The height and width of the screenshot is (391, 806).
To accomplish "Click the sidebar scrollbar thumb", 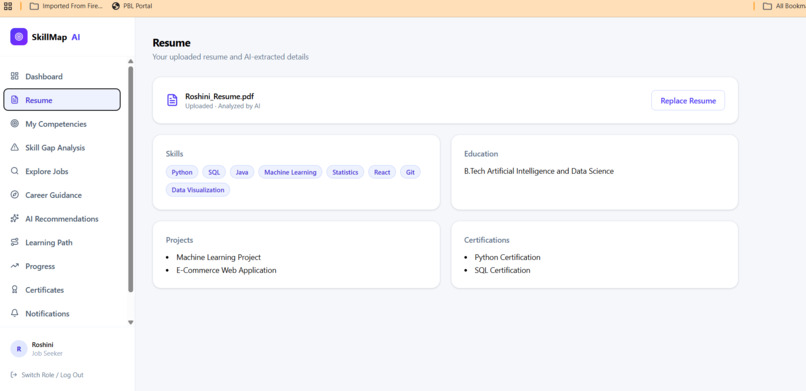I will (x=131, y=179).
